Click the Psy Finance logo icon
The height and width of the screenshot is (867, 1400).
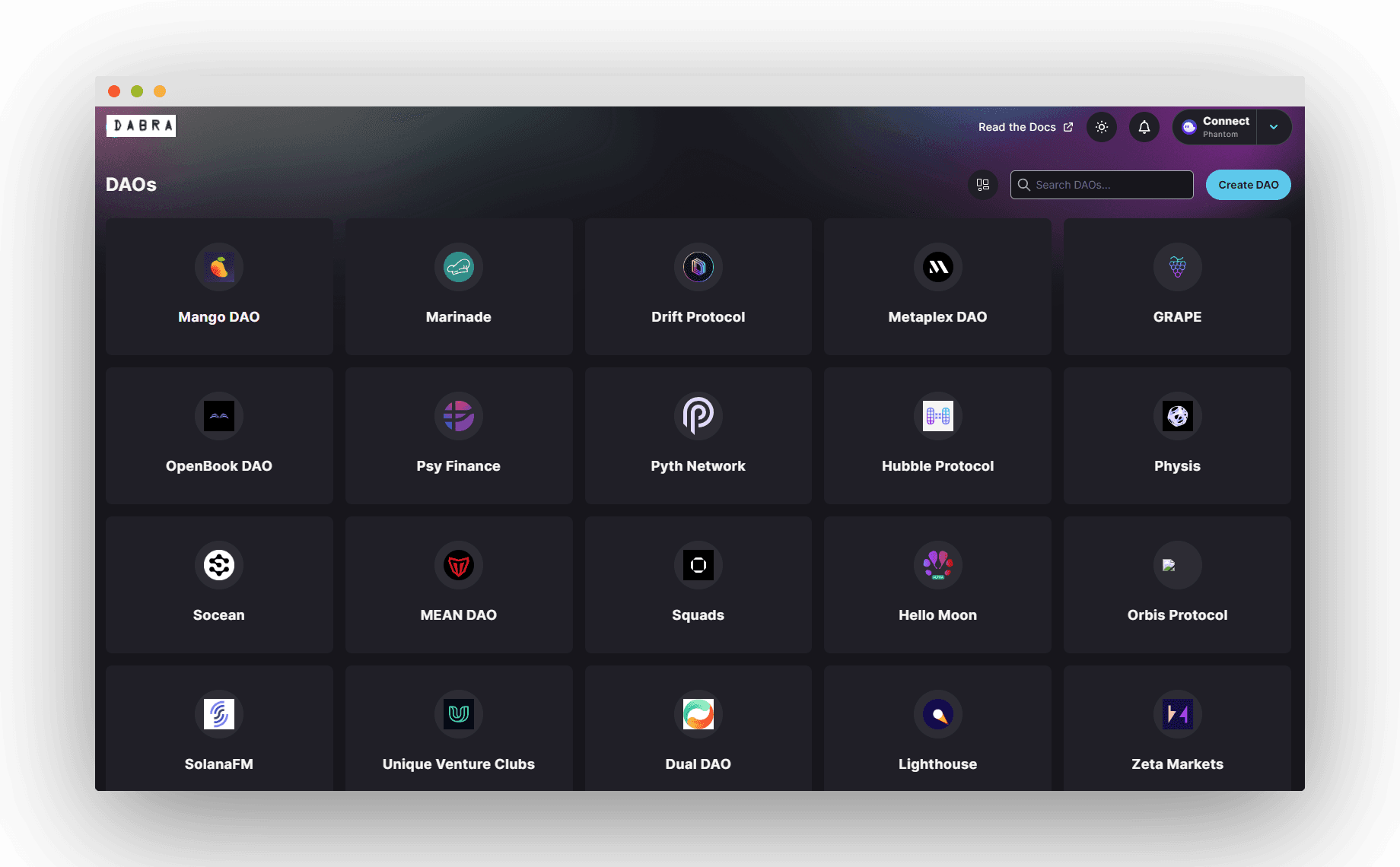point(459,416)
